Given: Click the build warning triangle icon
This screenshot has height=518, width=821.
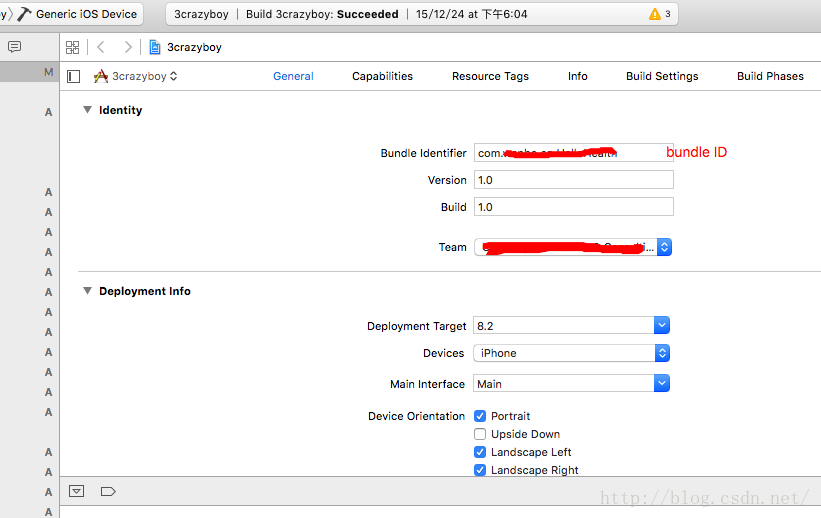Looking at the screenshot, I should tap(654, 14).
